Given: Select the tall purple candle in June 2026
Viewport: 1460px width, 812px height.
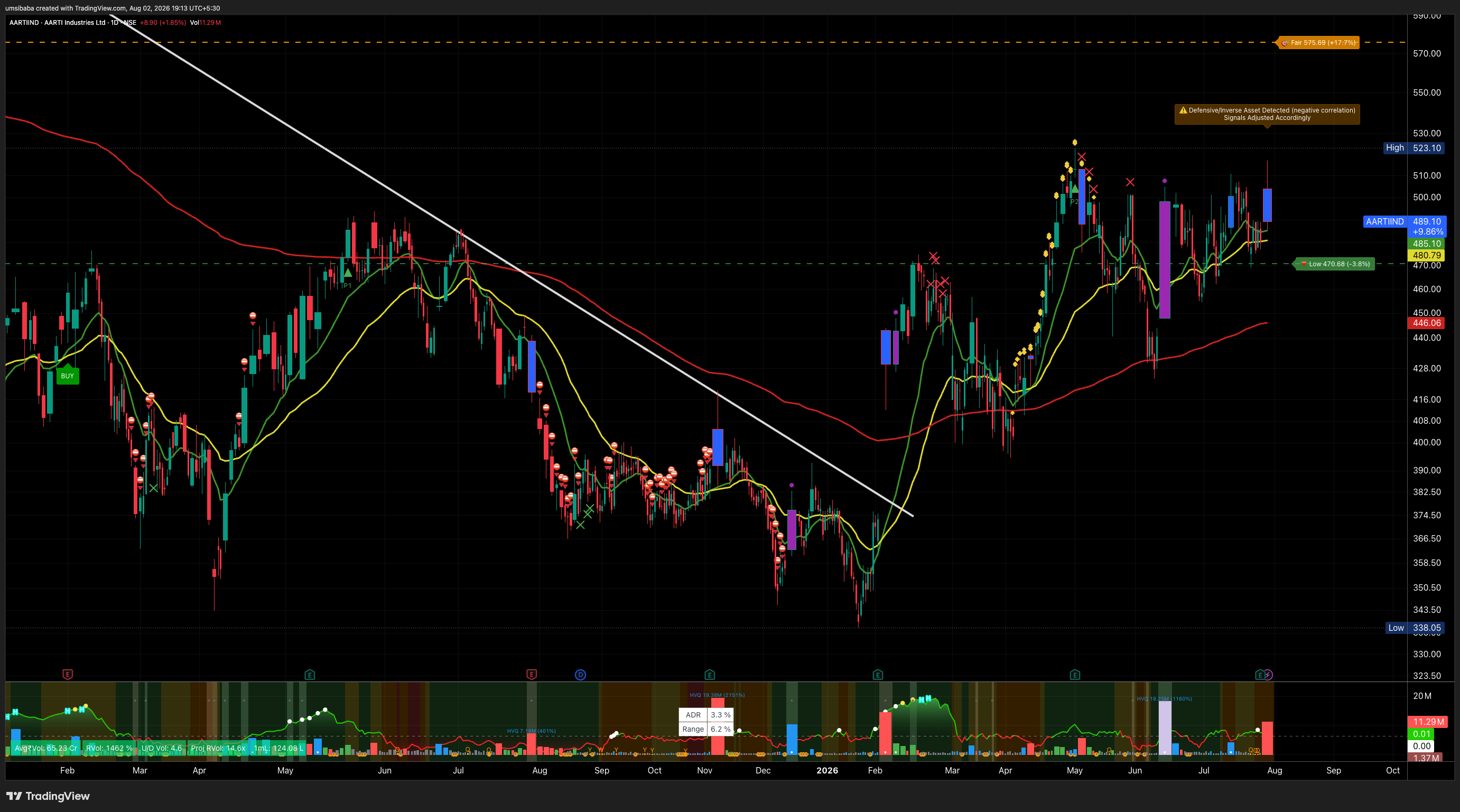Looking at the screenshot, I should [x=1165, y=259].
